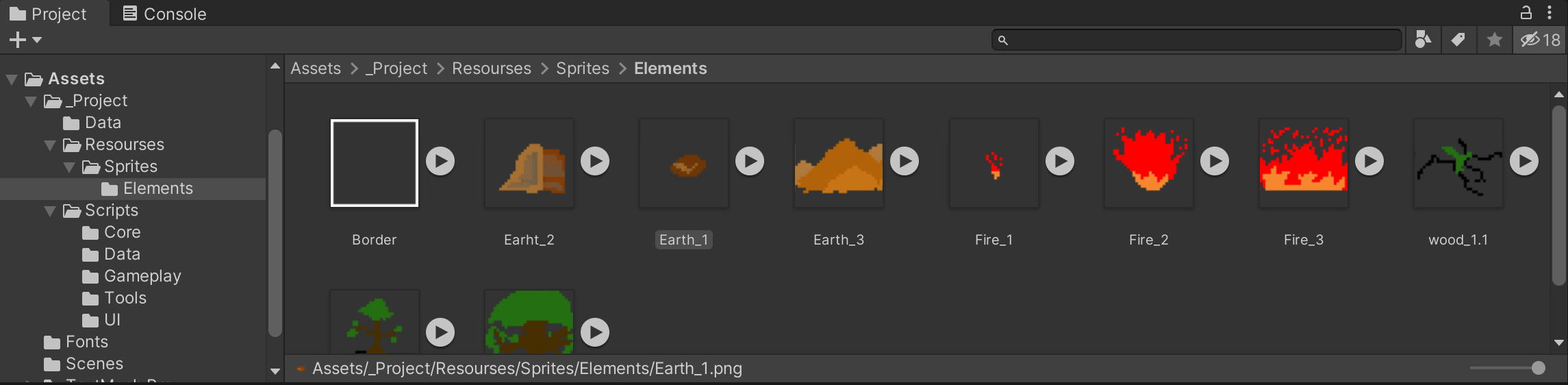Open the search by type filter
Viewport: 1568px width, 385px height.
[x=1423, y=40]
